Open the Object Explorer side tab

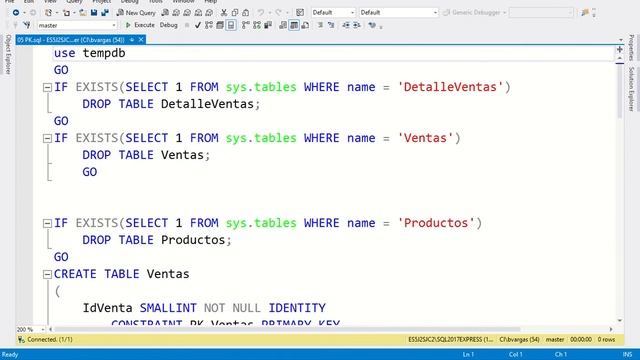(x=8, y=55)
